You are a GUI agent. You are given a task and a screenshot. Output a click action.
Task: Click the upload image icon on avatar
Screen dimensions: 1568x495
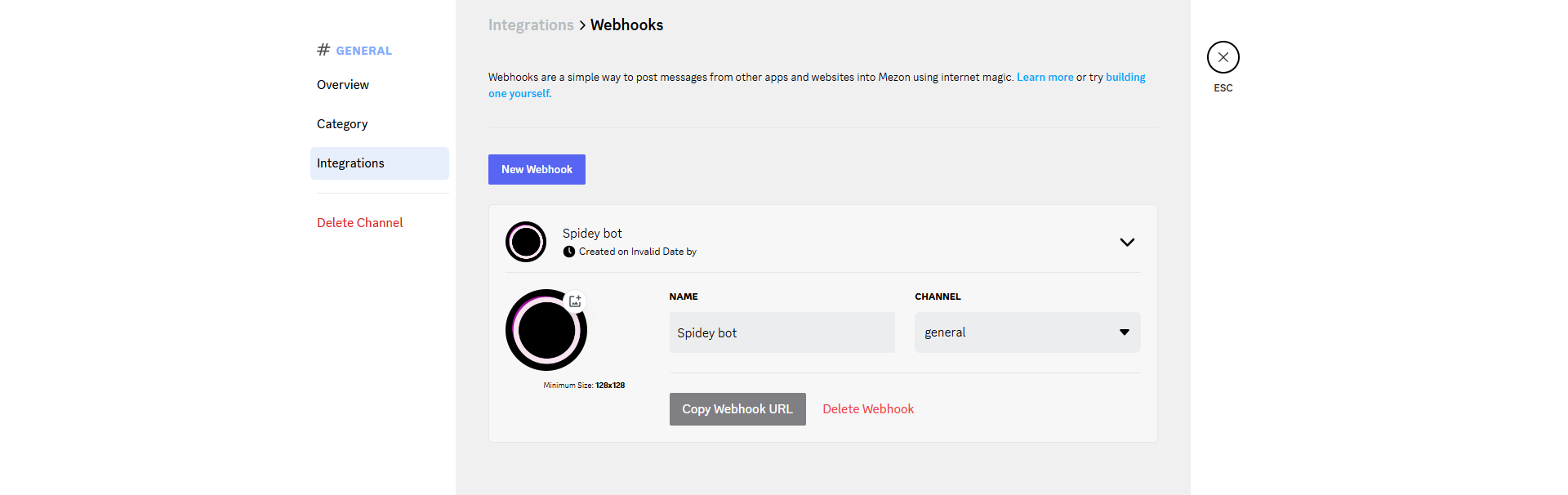tap(575, 301)
